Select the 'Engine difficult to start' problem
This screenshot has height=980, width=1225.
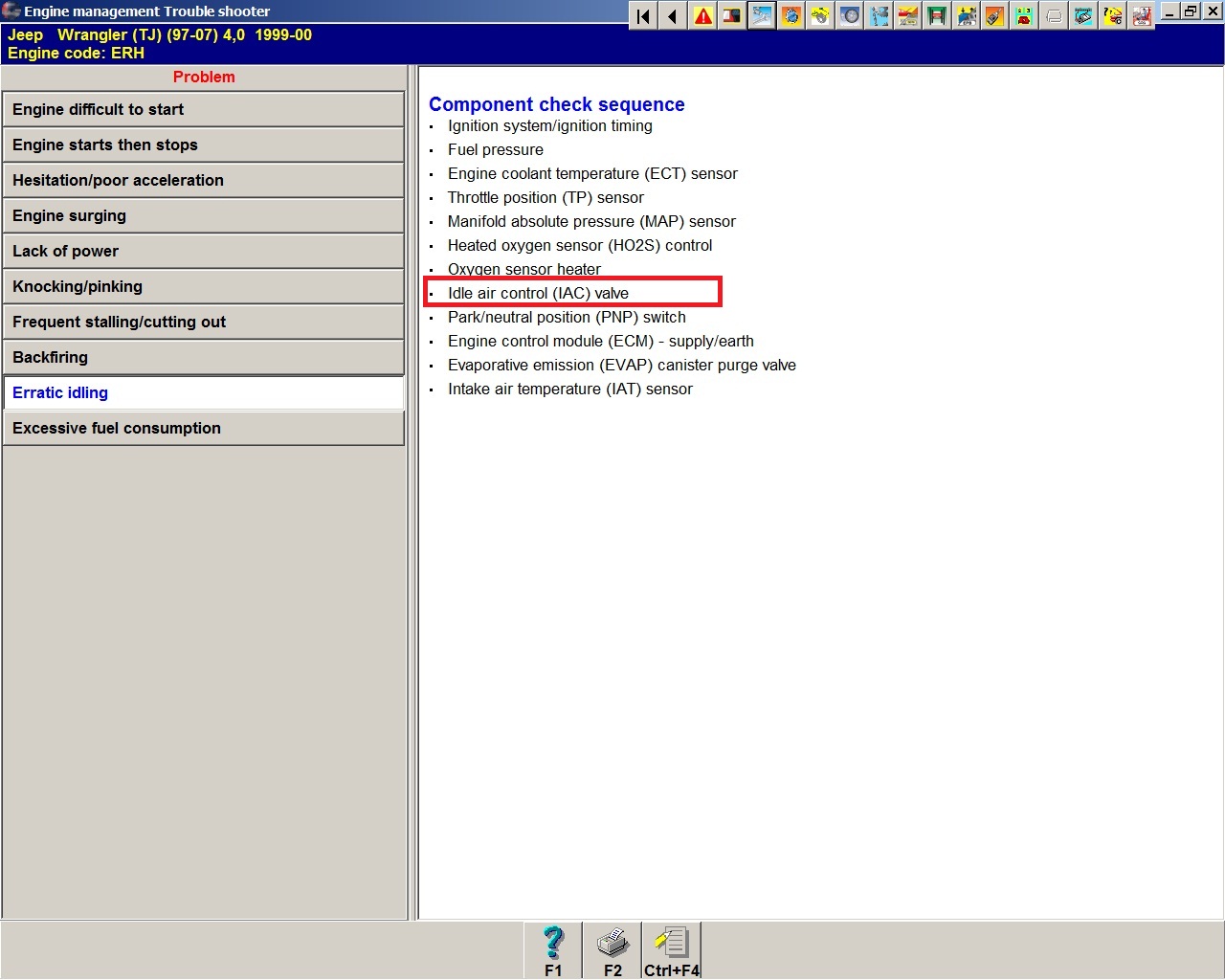click(203, 110)
